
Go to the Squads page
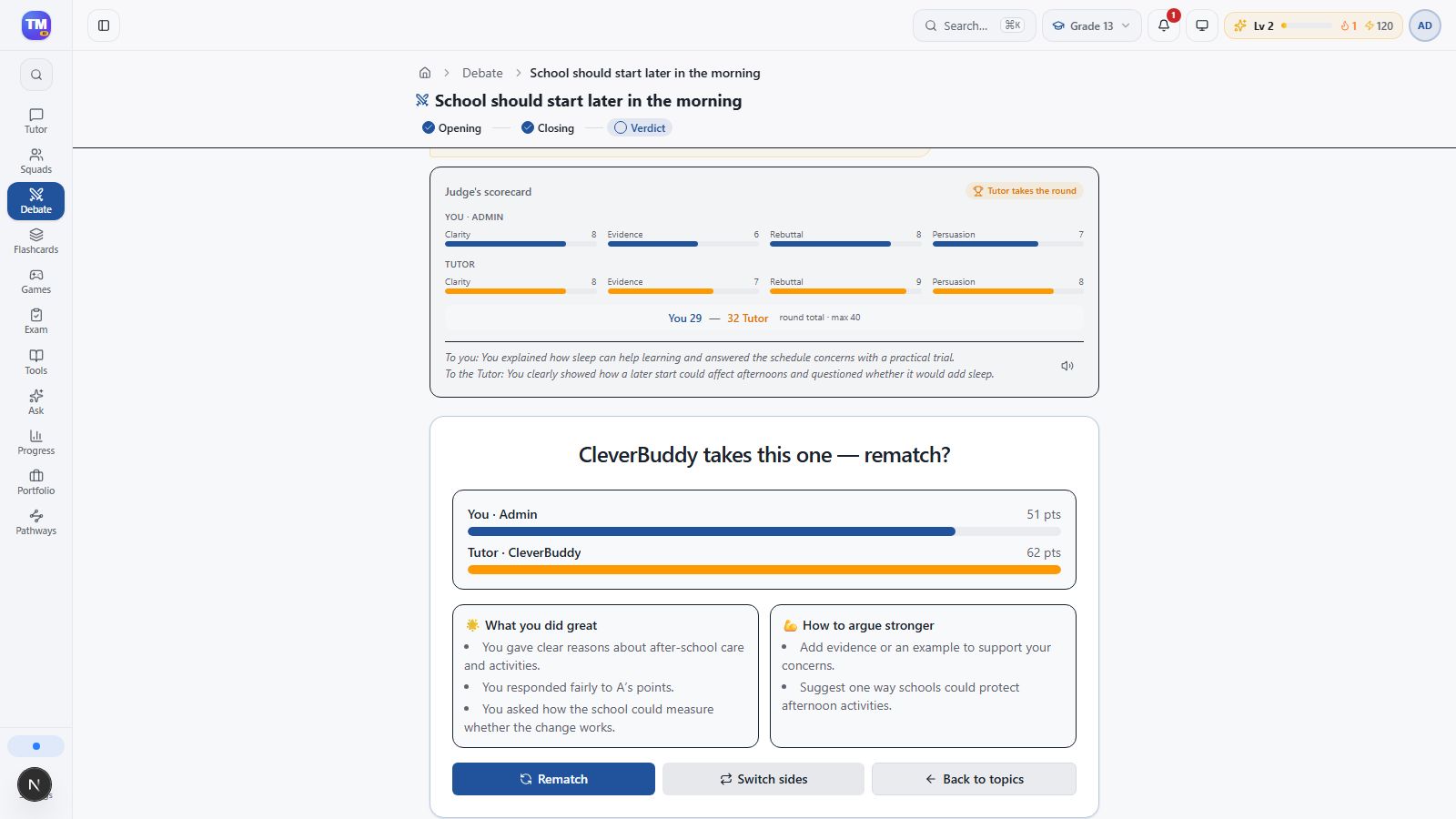tap(36, 161)
